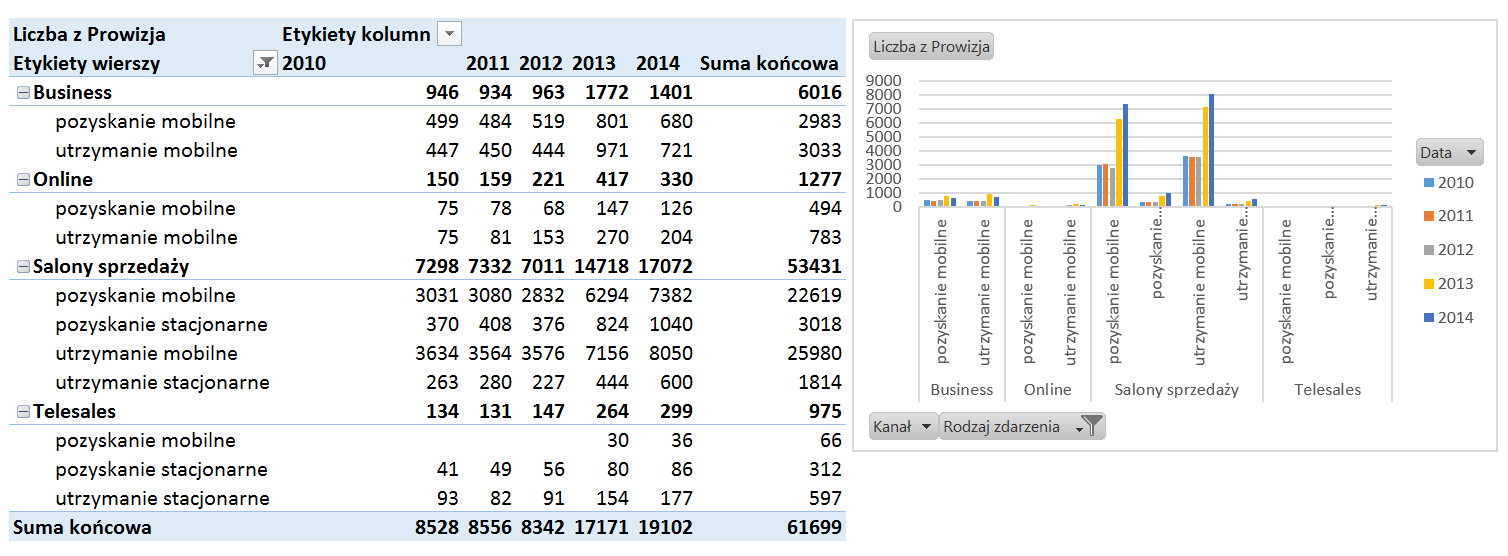Collapse the Telesales row group
This screenshot has width=1508, height=556.
pos(23,412)
